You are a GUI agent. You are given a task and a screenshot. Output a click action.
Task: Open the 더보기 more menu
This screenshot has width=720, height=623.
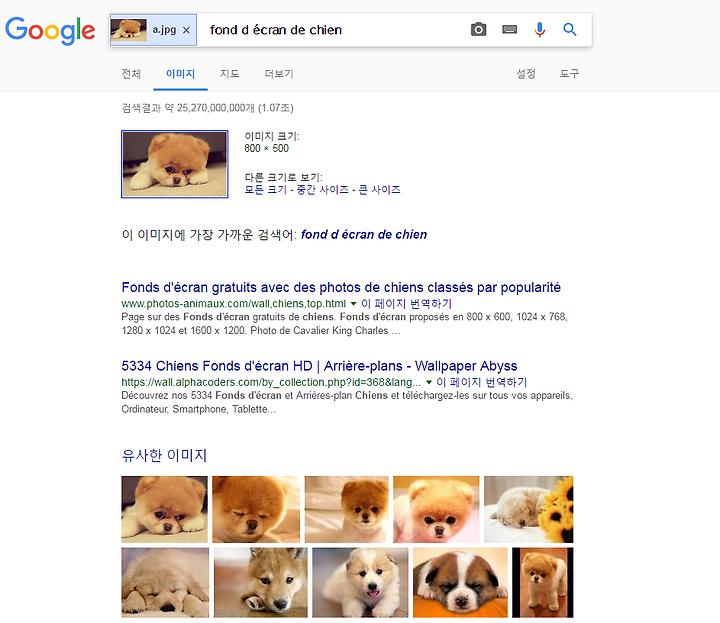point(279,73)
